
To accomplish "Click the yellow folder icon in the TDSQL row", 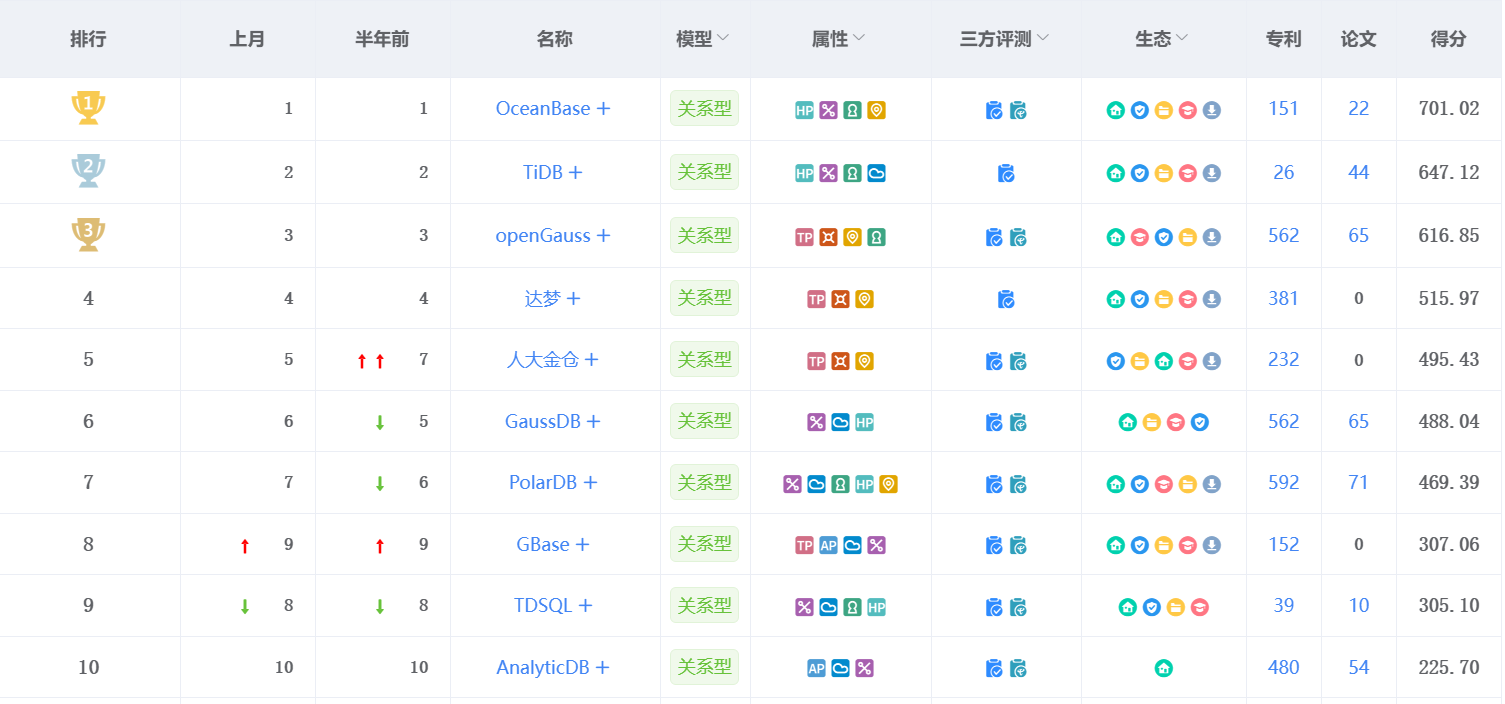I will tap(1176, 607).
